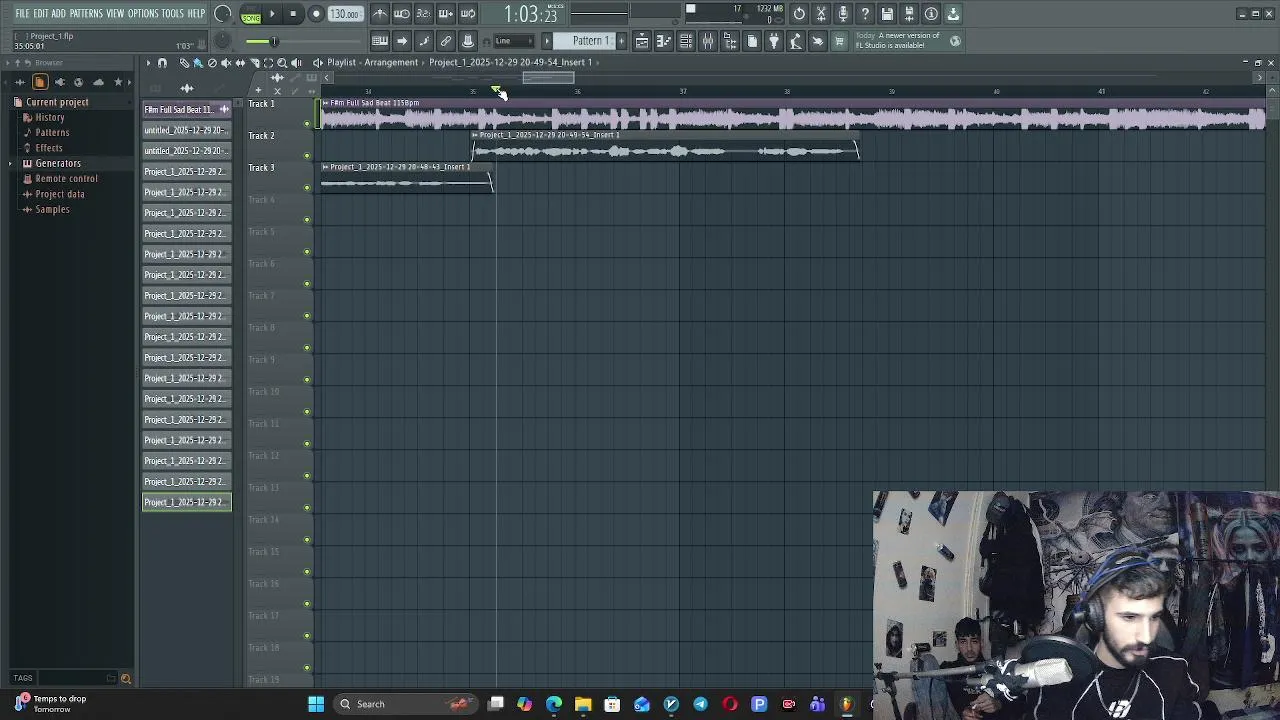
Task: Select the playlist Zoom tool
Action: pos(282,63)
